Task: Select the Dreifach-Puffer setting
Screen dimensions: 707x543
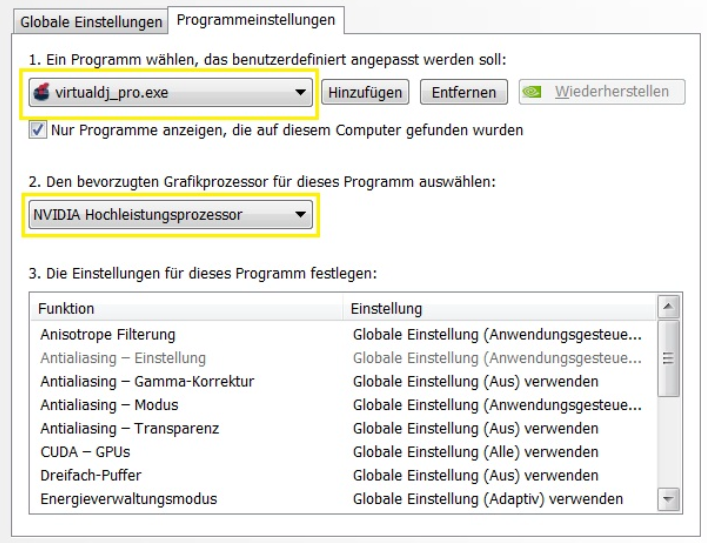Action: coord(95,476)
